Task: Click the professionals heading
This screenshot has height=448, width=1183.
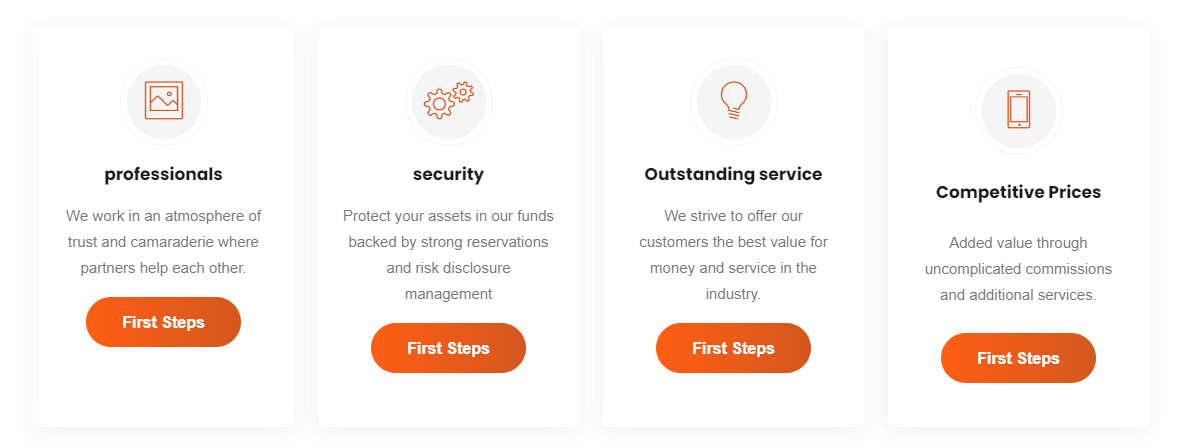Action: tap(164, 174)
